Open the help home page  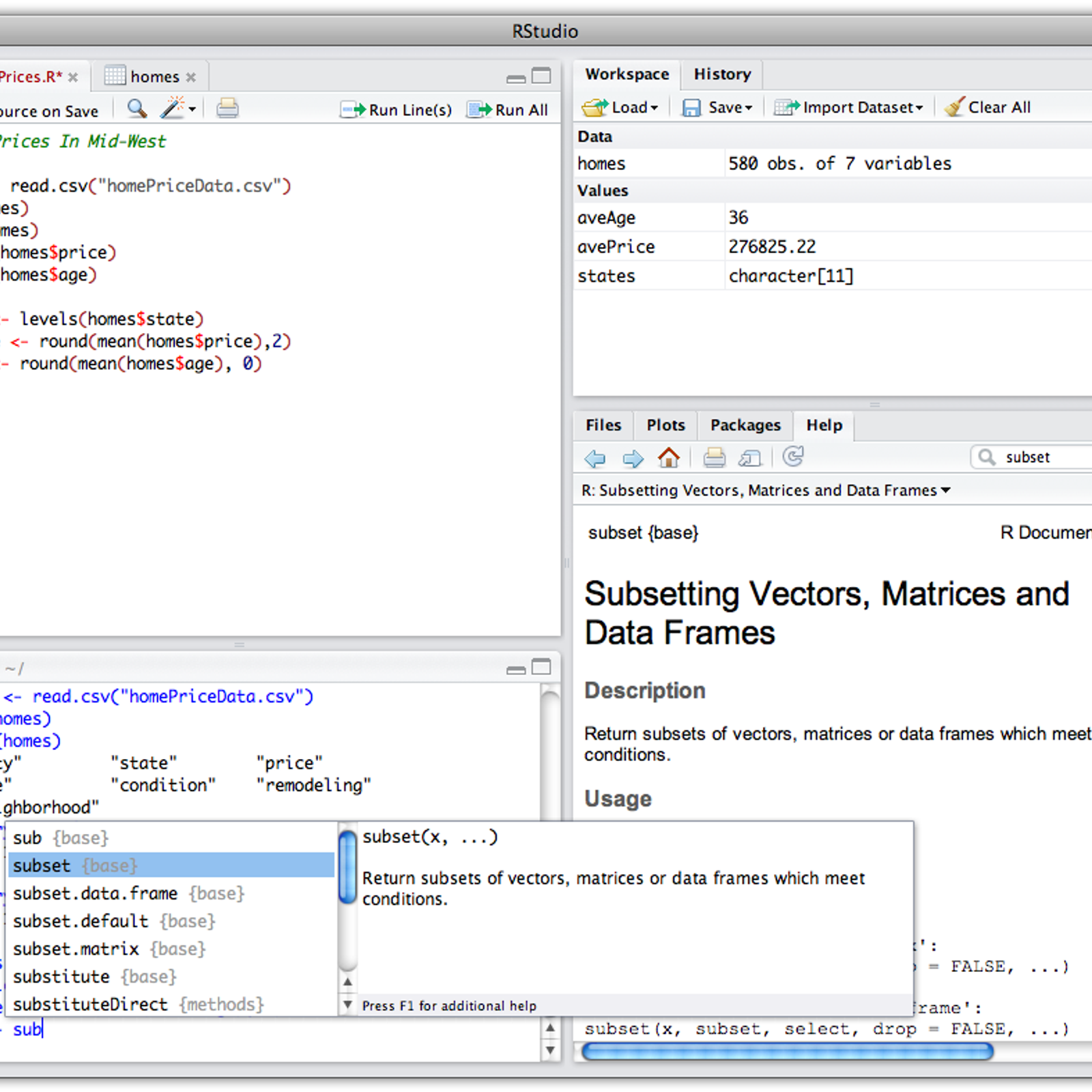pyautogui.click(x=669, y=457)
